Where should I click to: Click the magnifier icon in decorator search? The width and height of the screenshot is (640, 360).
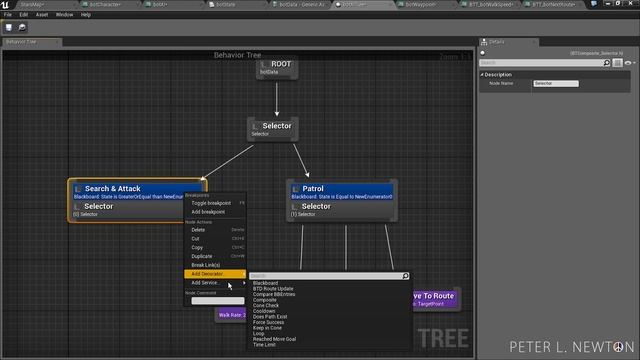(x=405, y=276)
